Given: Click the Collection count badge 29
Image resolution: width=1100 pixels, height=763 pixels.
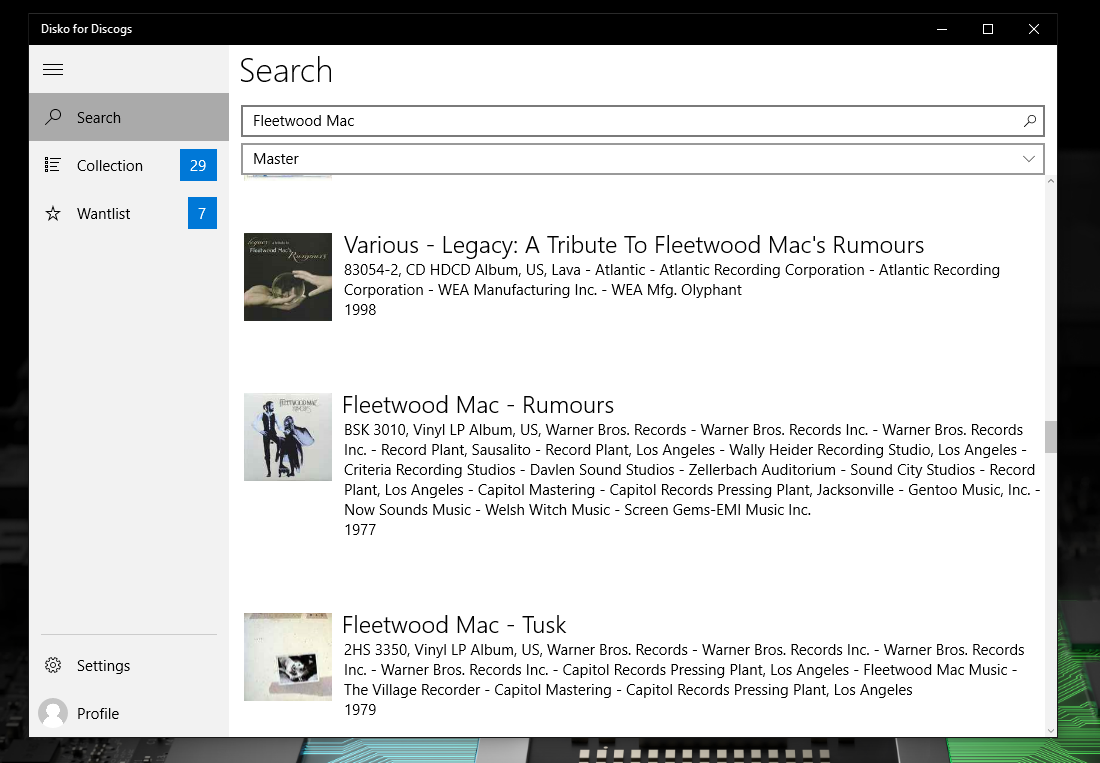Looking at the screenshot, I should click(x=198, y=166).
